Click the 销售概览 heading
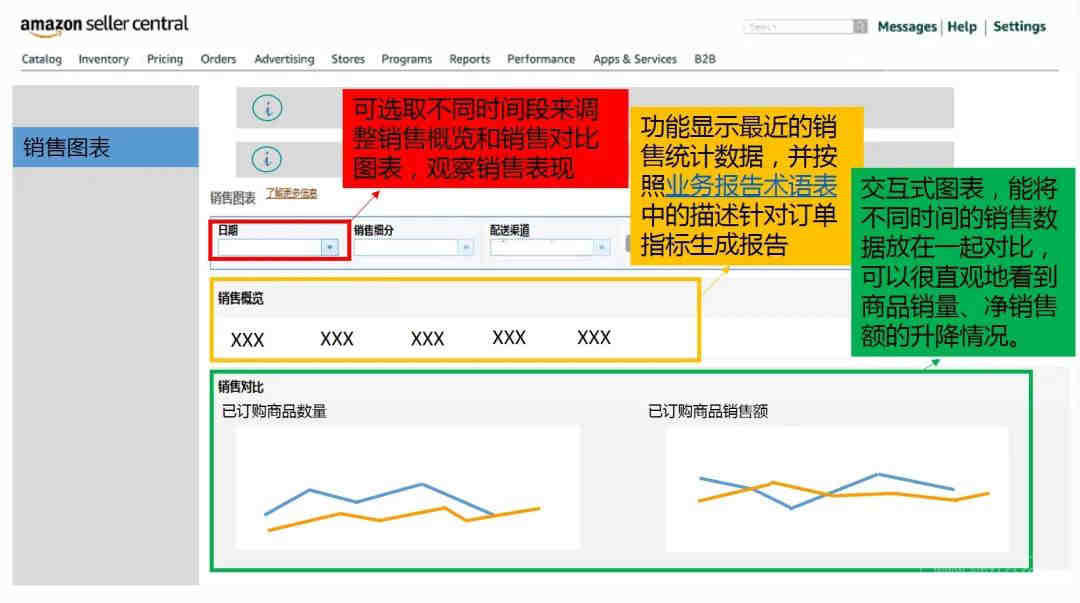Image resolution: width=1080 pixels, height=603 pixels. tap(240, 298)
